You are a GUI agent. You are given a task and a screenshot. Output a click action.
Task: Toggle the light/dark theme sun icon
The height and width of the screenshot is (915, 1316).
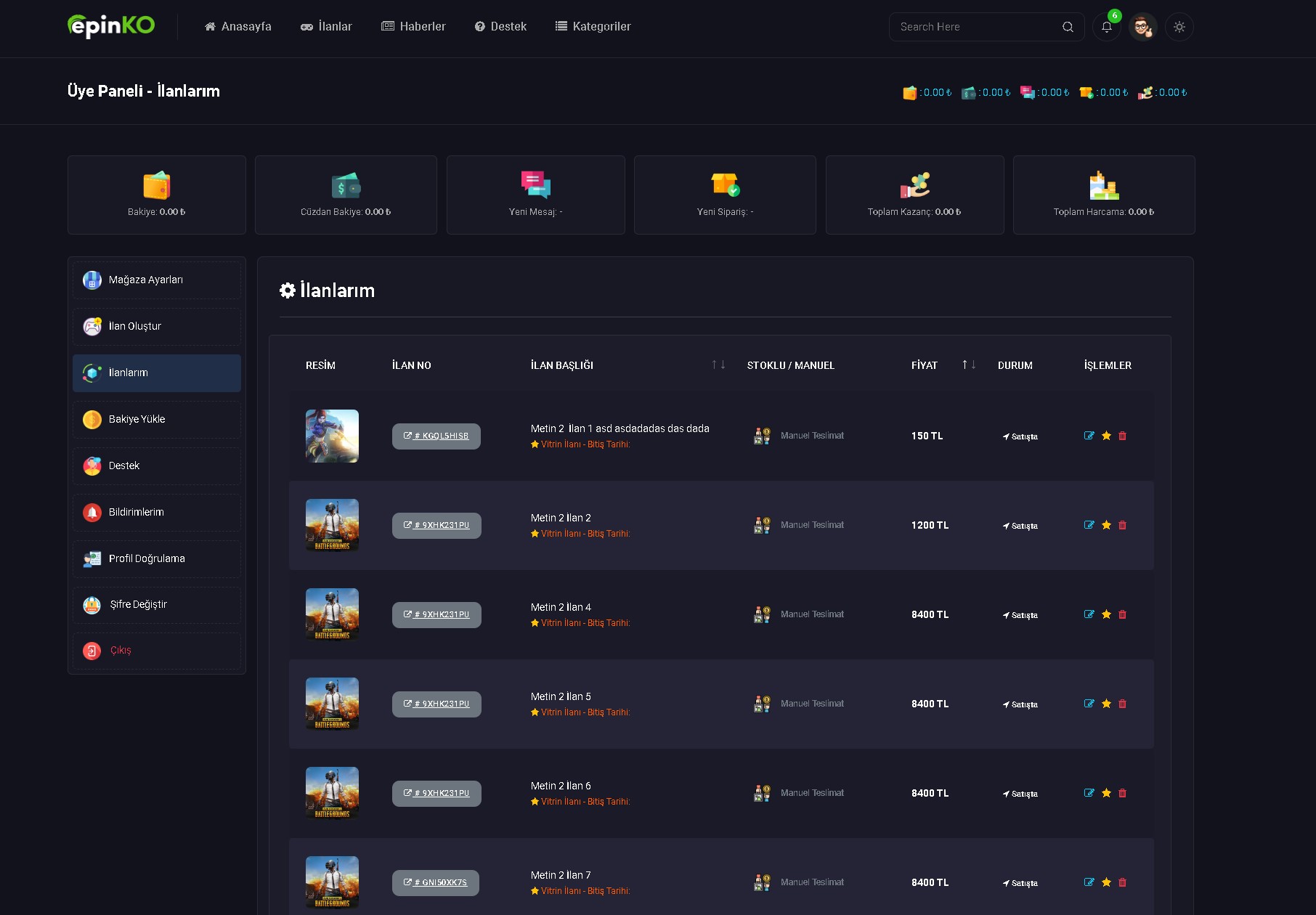tap(1179, 27)
